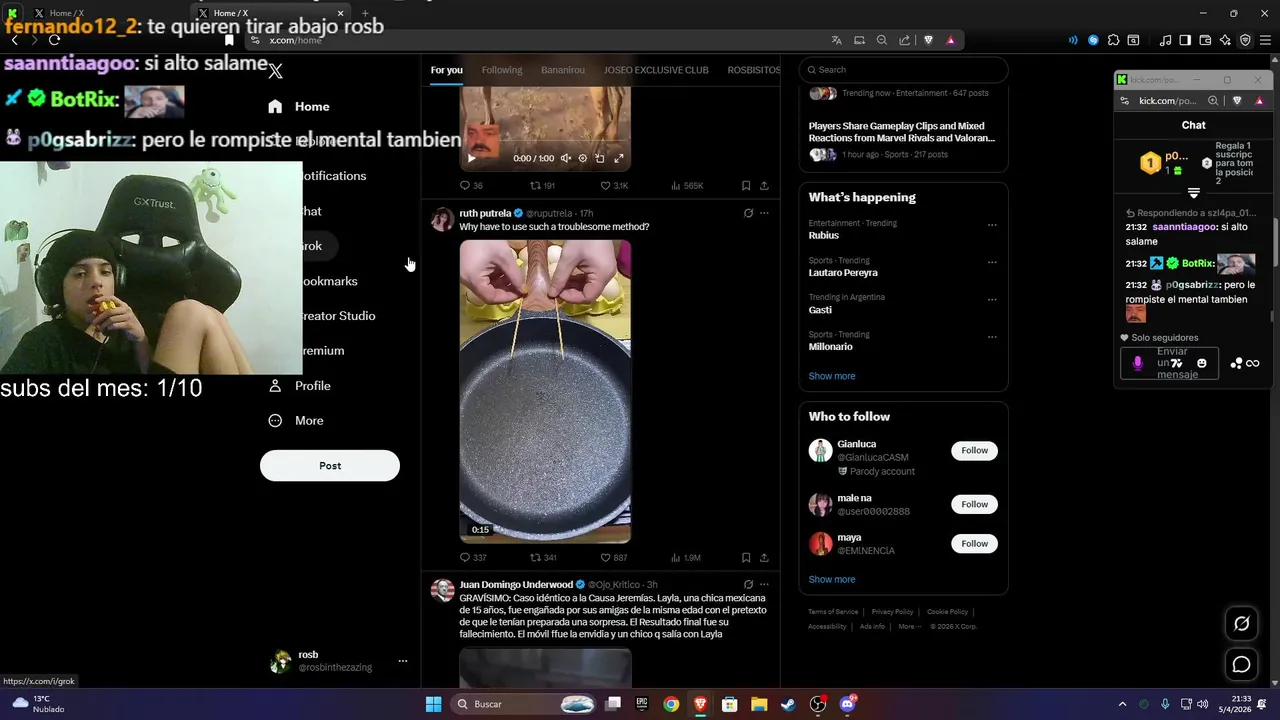Reply to post with 36 comments
This screenshot has width=1280, height=720.
tap(471, 186)
